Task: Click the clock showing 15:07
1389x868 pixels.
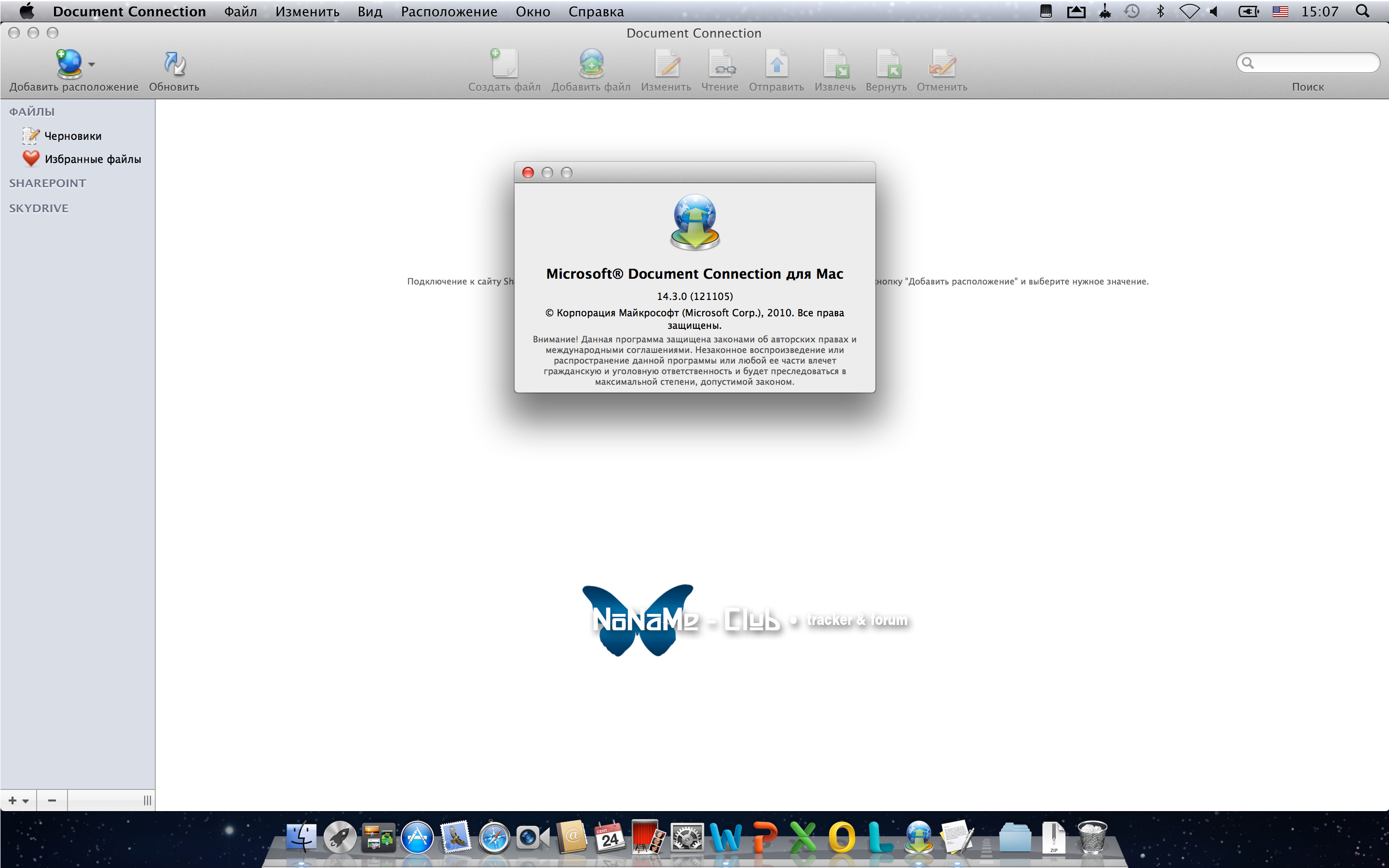Action: pyautogui.click(x=1320, y=12)
